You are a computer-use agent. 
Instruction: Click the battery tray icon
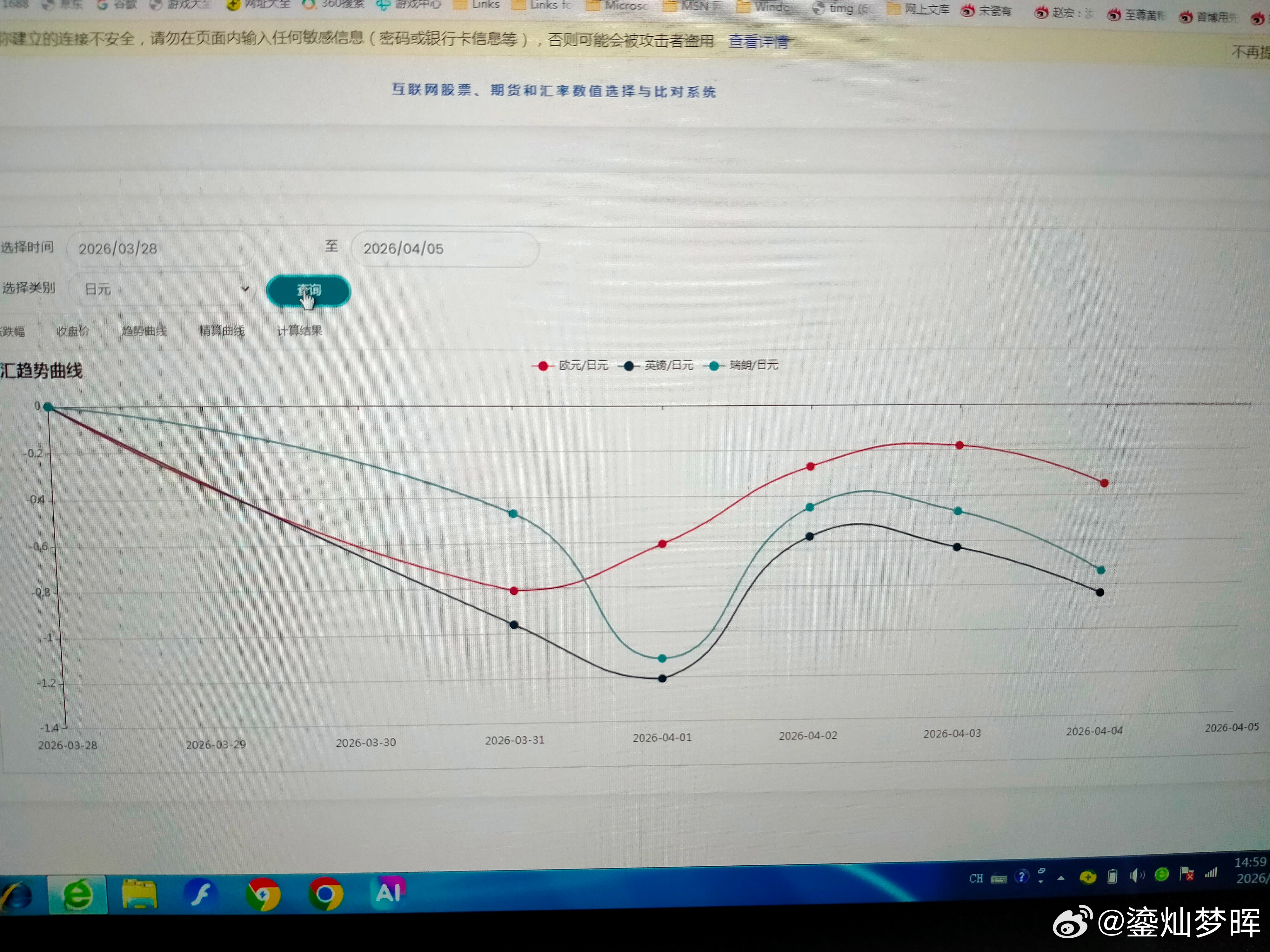[1112, 876]
